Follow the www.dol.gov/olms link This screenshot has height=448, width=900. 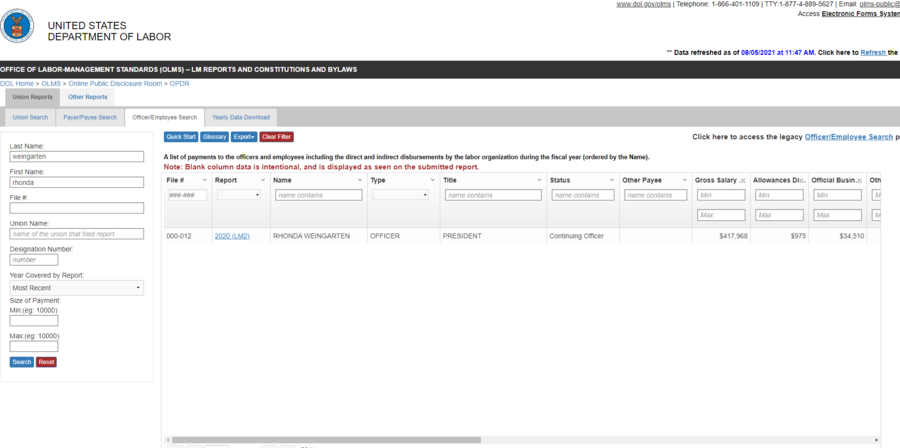pyautogui.click(x=643, y=4)
